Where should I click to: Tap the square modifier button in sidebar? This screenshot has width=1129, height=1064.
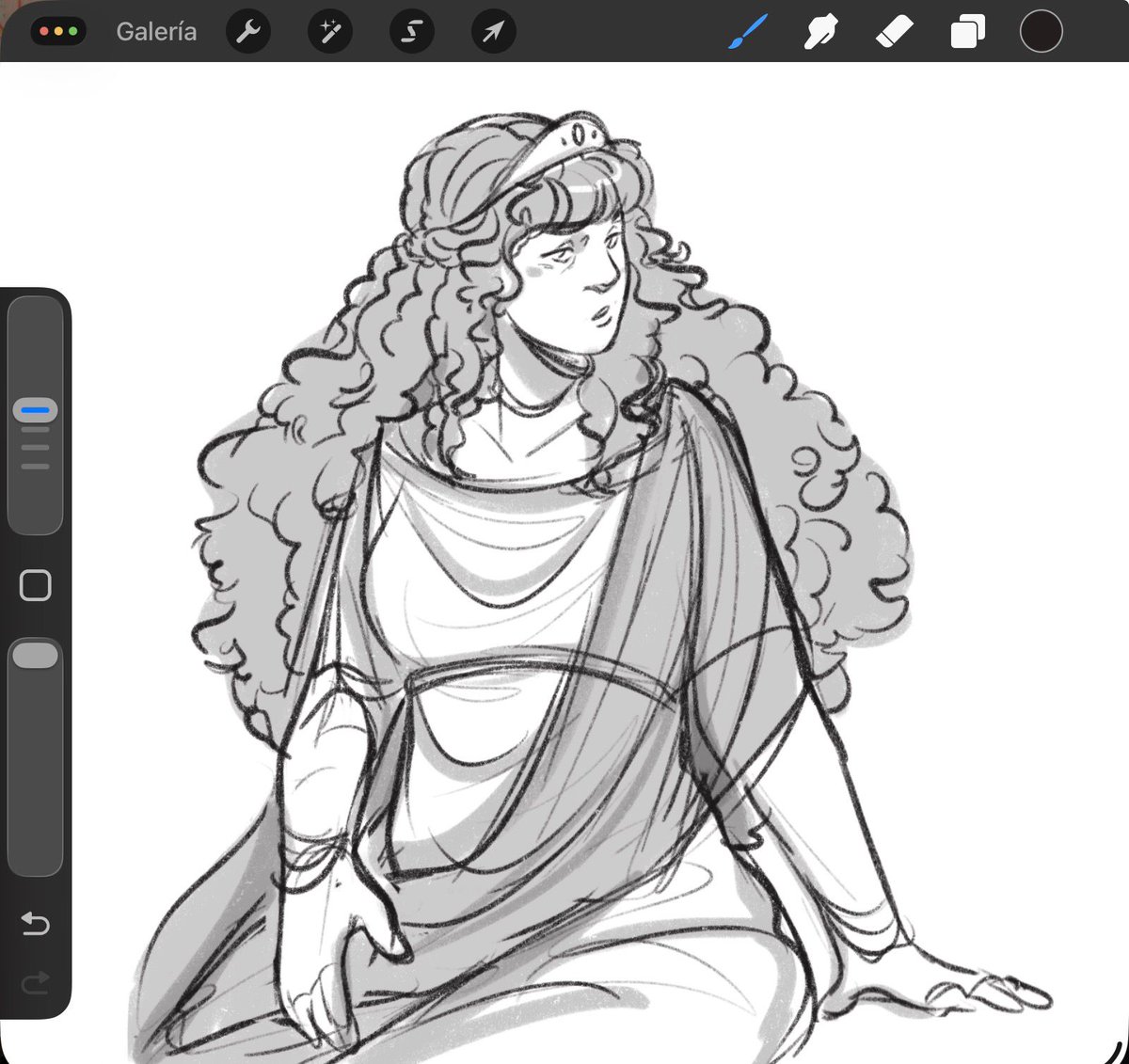coord(36,585)
